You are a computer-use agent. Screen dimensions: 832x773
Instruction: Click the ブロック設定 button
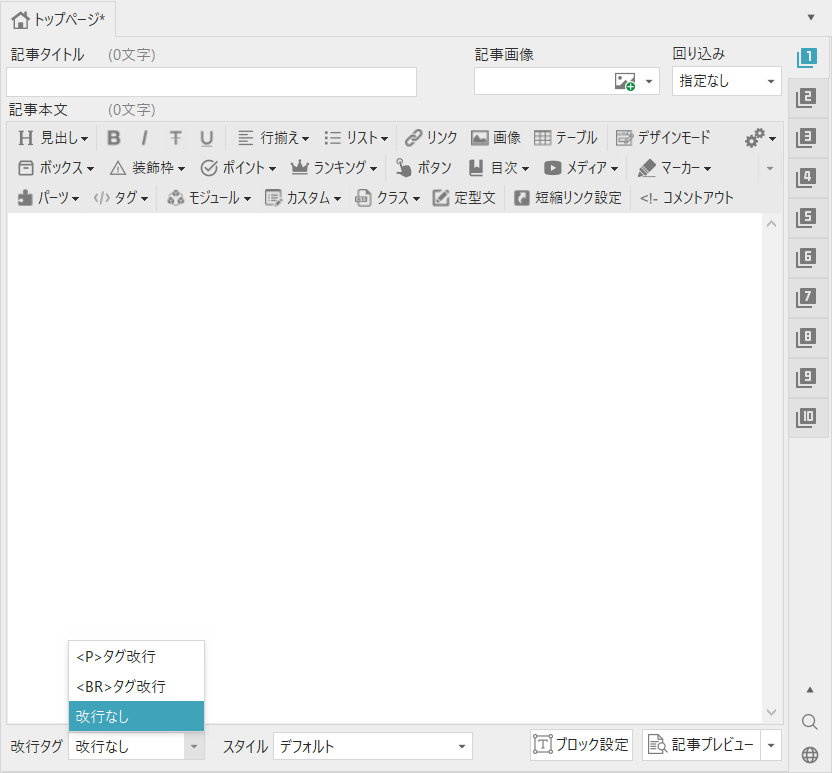tap(581, 745)
